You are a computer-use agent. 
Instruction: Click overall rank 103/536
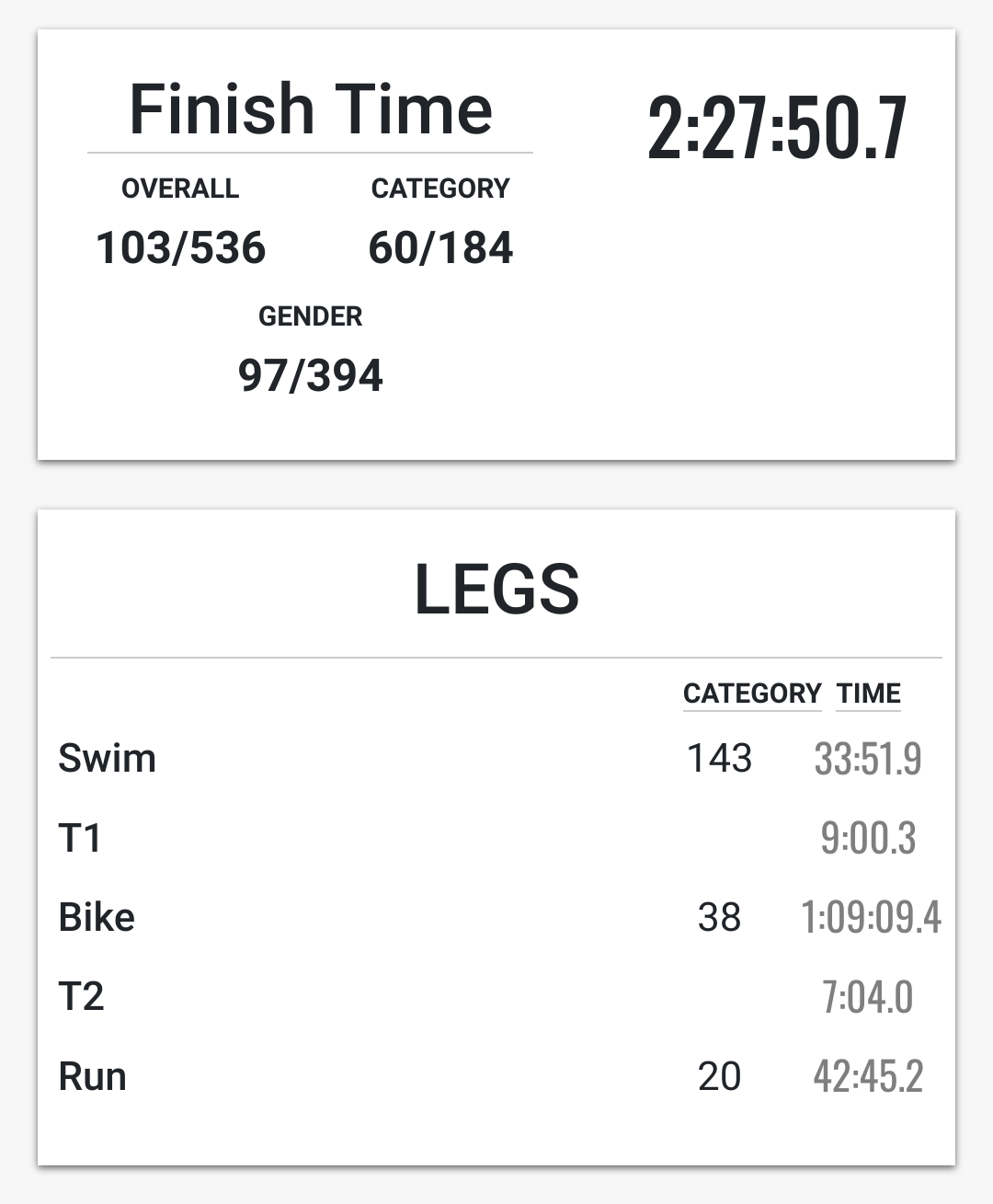(x=180, y=247)
